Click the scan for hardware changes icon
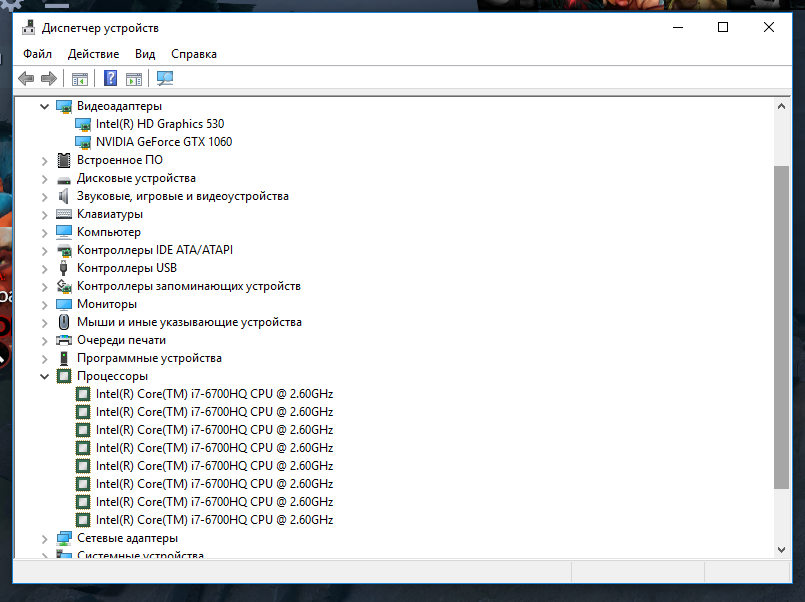The image size is (805, 602). [165, 79]
